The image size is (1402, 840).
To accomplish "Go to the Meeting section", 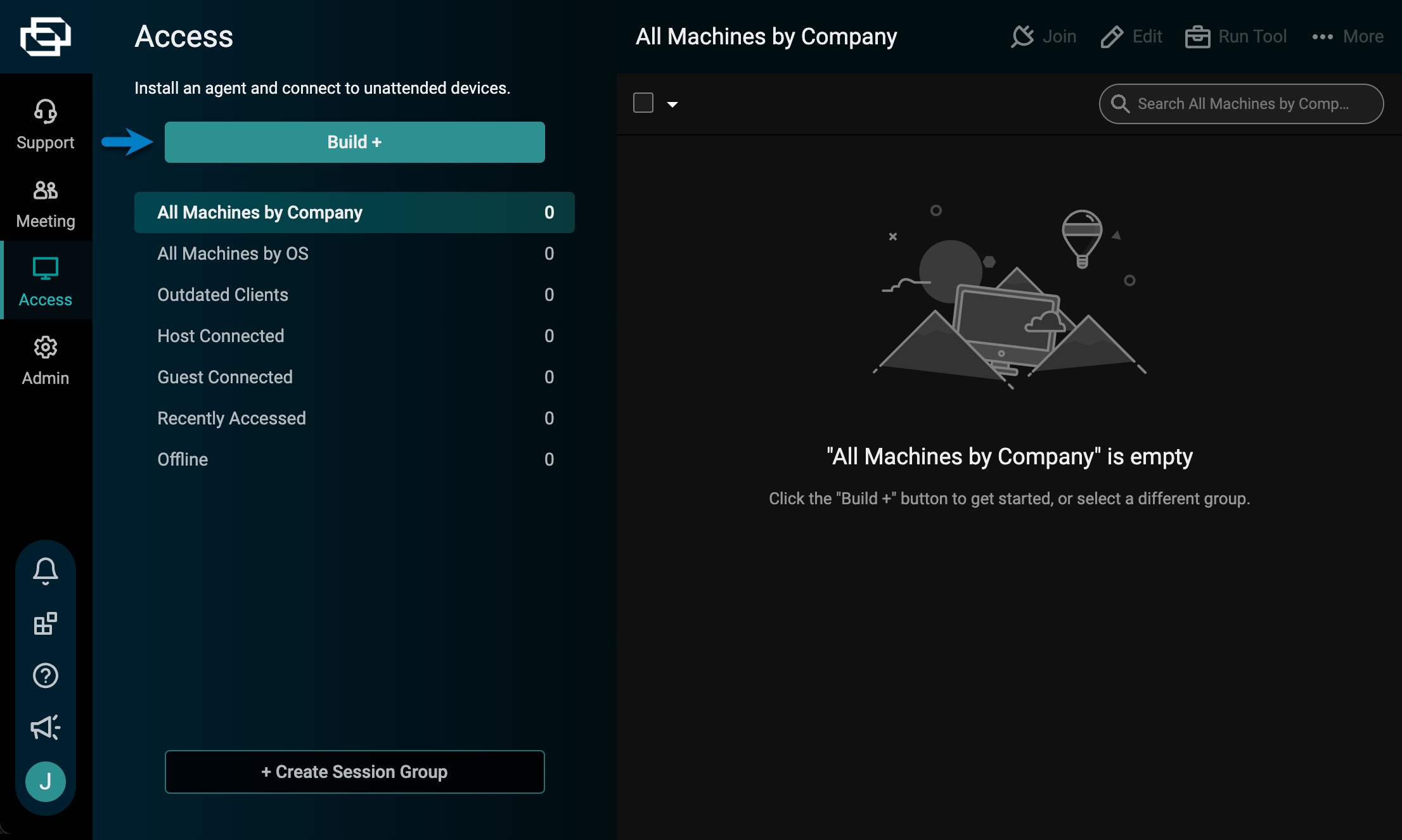I will click(x=45, y=203).
